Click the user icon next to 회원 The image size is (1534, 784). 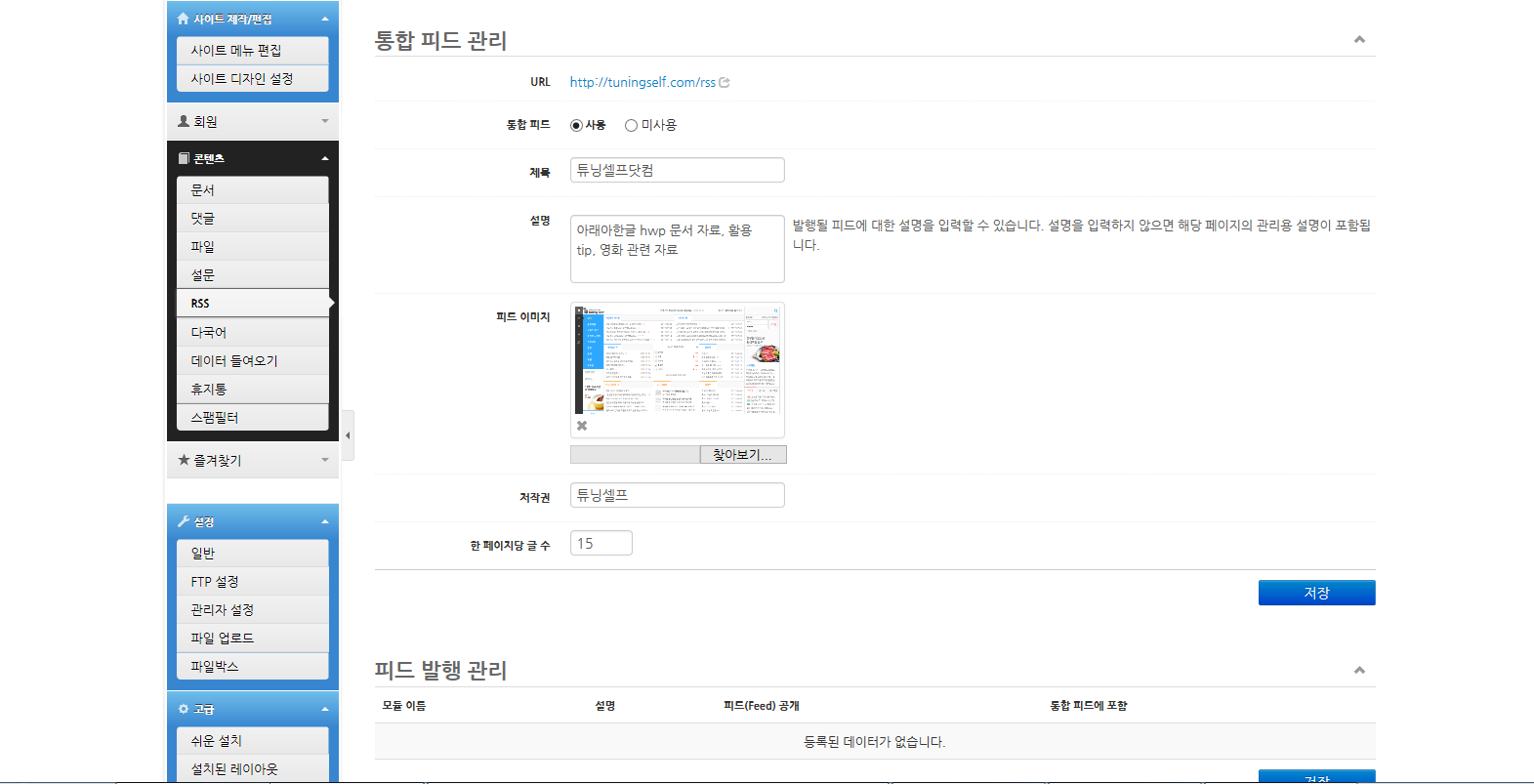184,121
